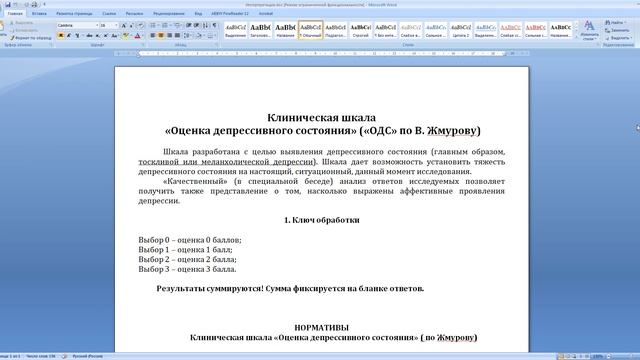Open the font size combo box

click(109, 25)
